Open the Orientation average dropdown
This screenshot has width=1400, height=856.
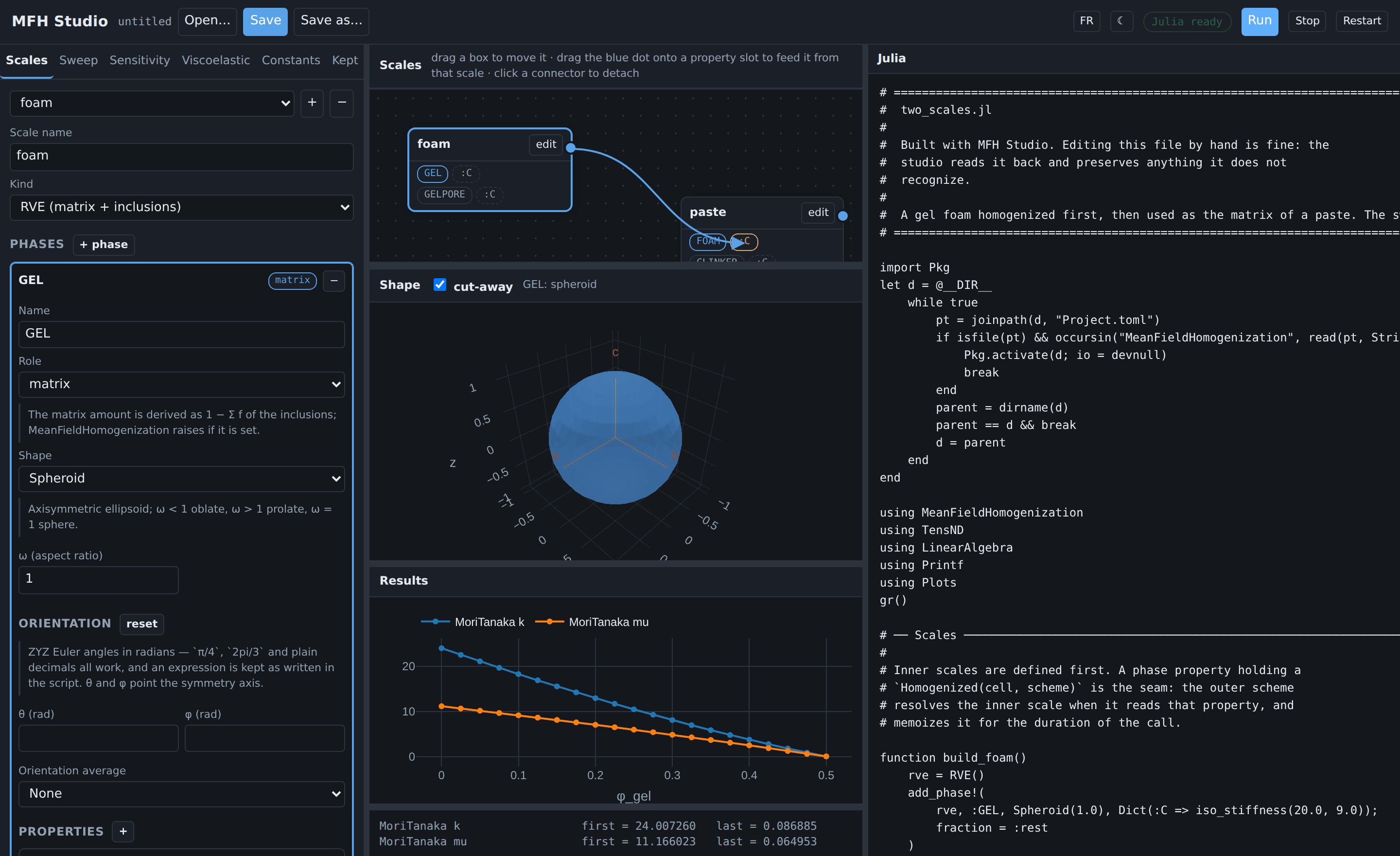pos(181,793)
